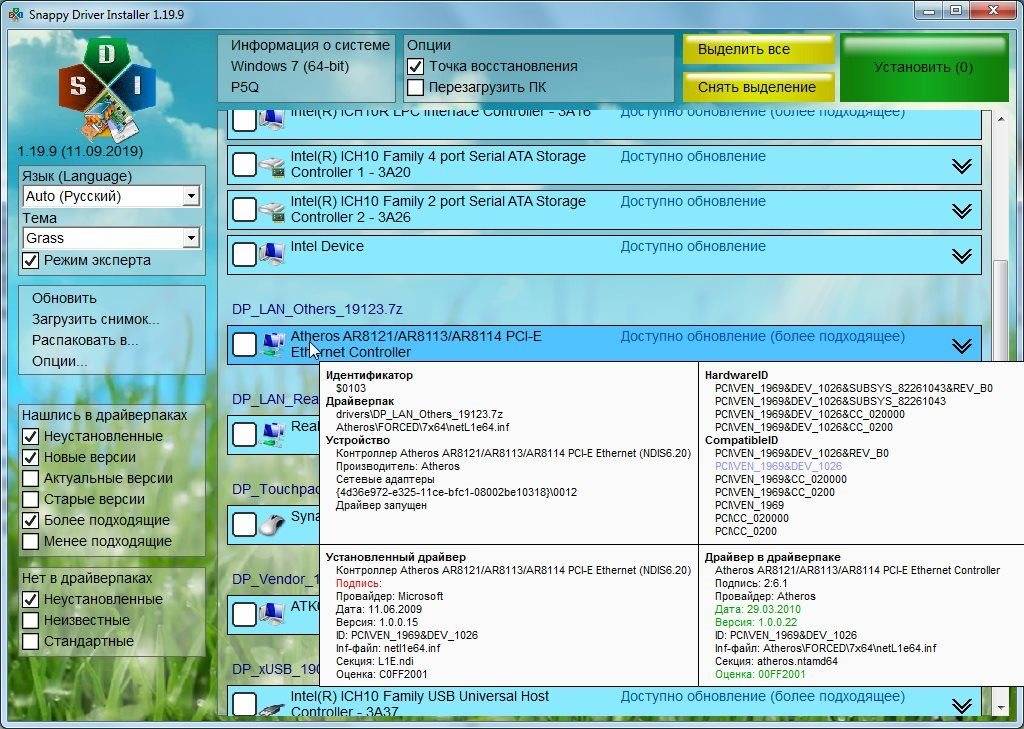Image resolution: width=1024 pixels, height=729 pixels.
Task: Choose 'Распаковать в...' menu entry
Action: (85, 340)
